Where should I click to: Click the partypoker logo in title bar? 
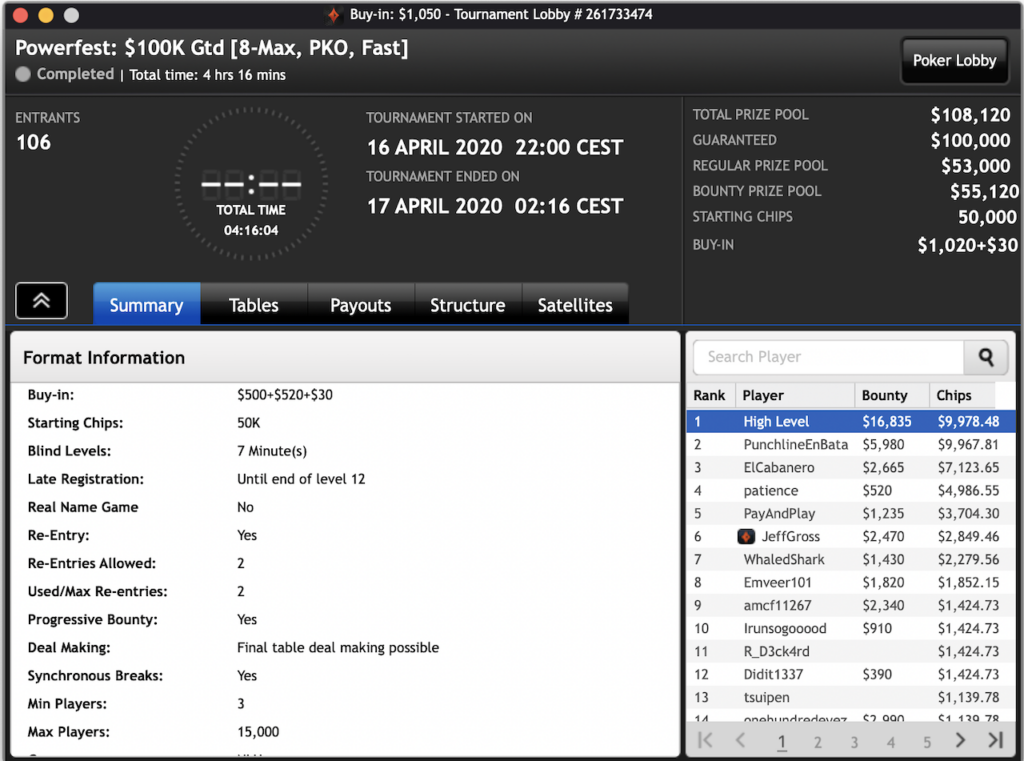334,15
